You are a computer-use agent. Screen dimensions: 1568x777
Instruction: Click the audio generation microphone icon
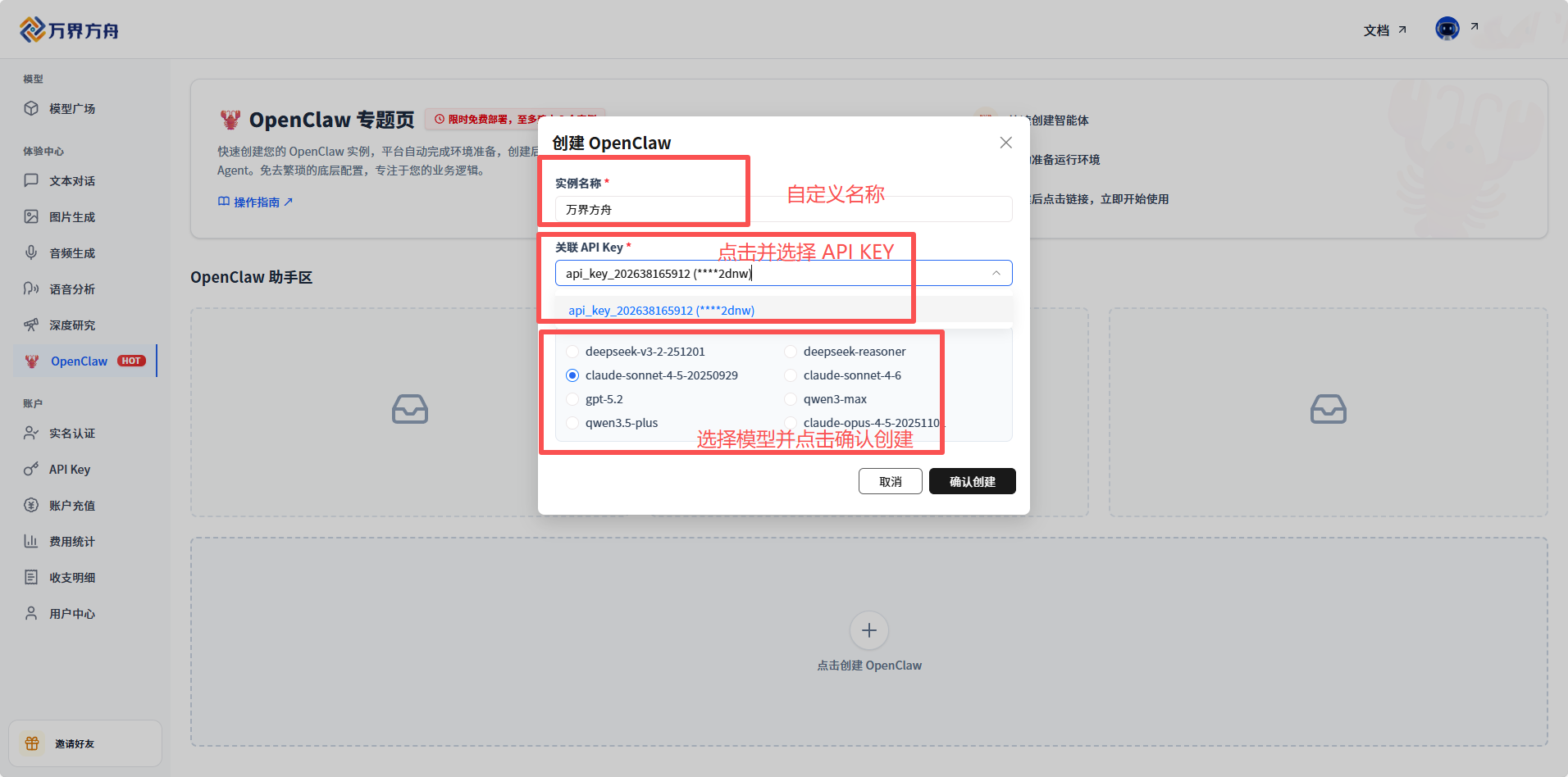tap(31, 252)
